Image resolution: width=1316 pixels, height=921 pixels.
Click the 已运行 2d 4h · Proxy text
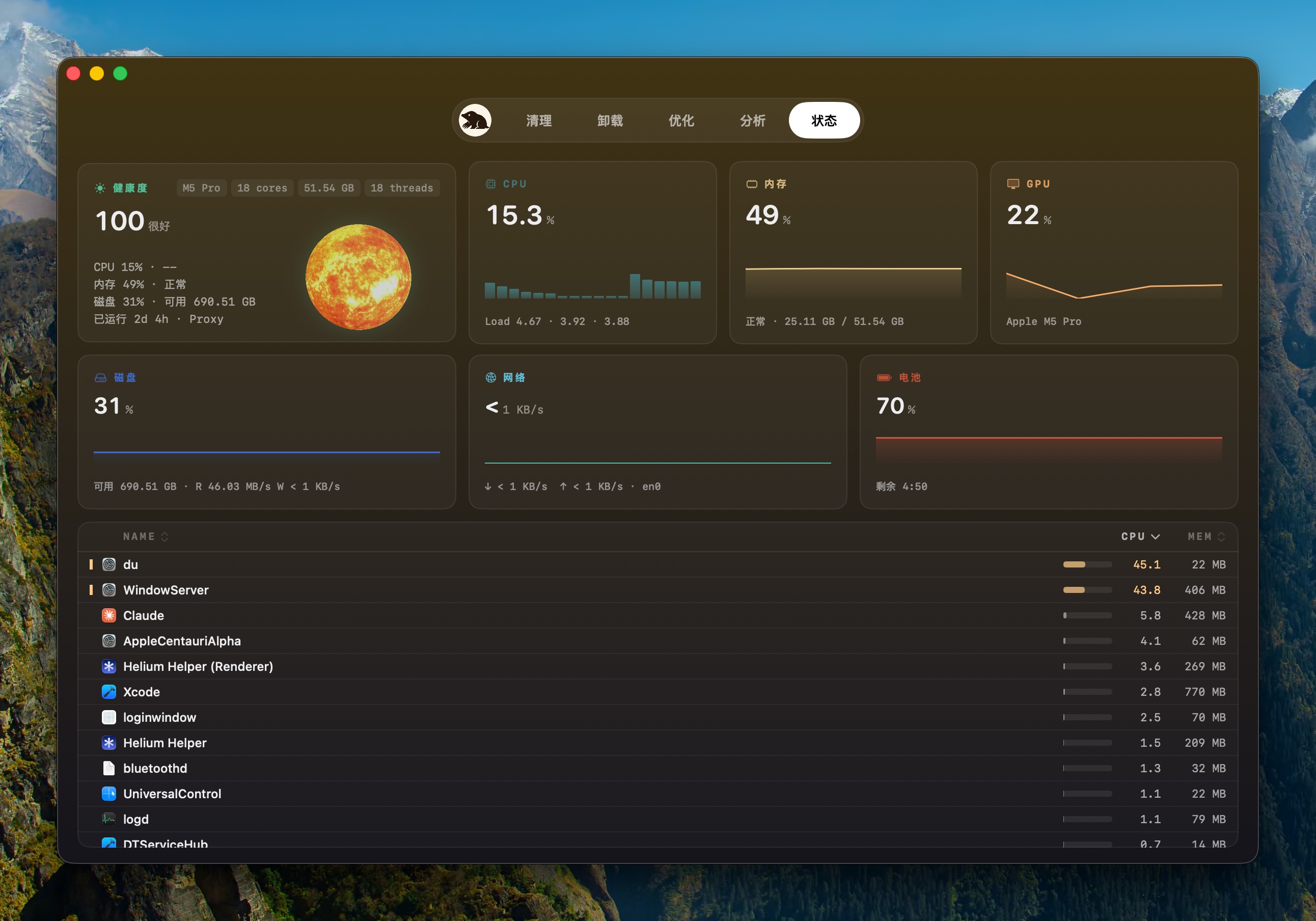coord(159,319)
